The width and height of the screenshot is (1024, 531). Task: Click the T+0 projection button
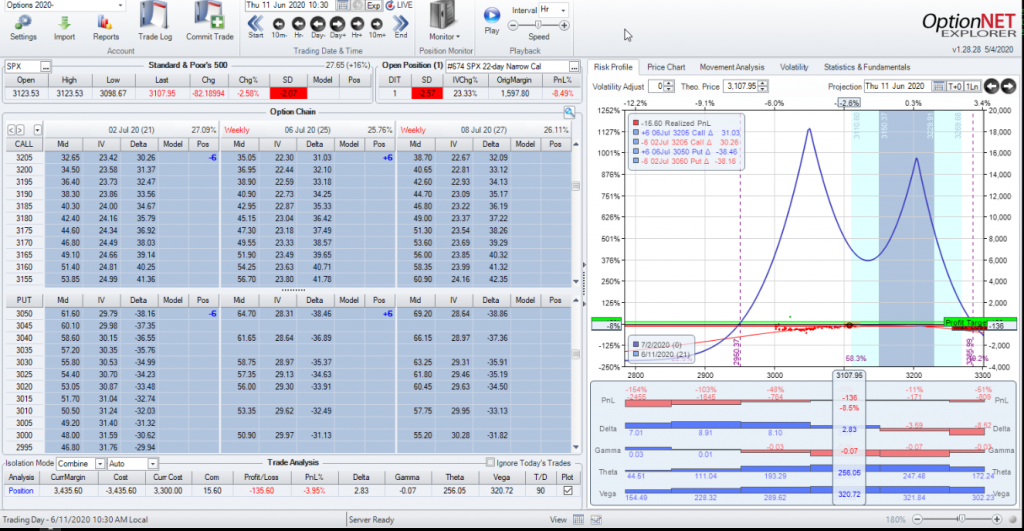[955, 86]
